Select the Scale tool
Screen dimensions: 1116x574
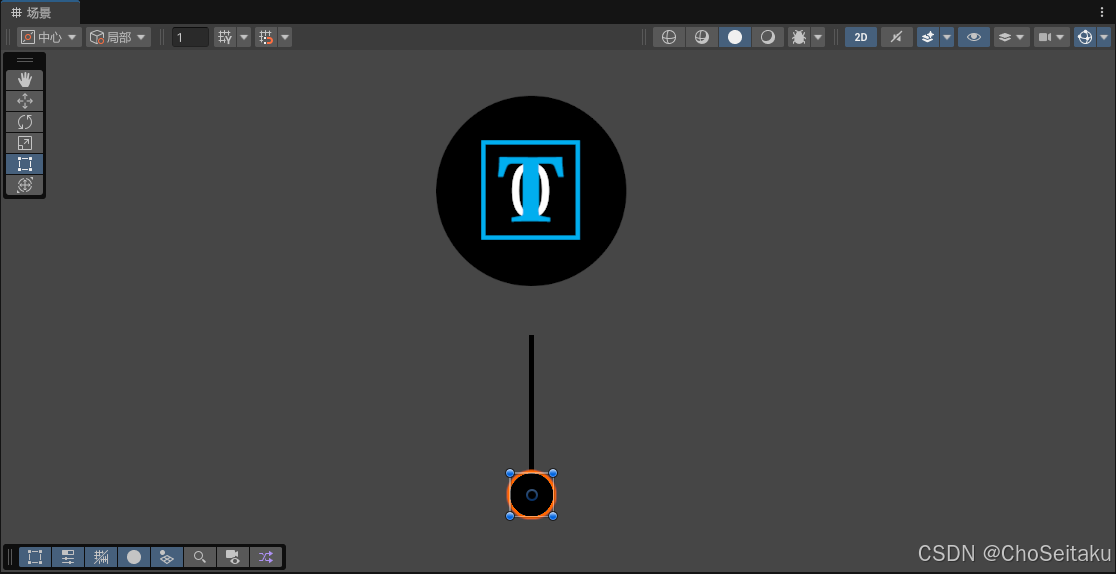(x=25, y=143)
